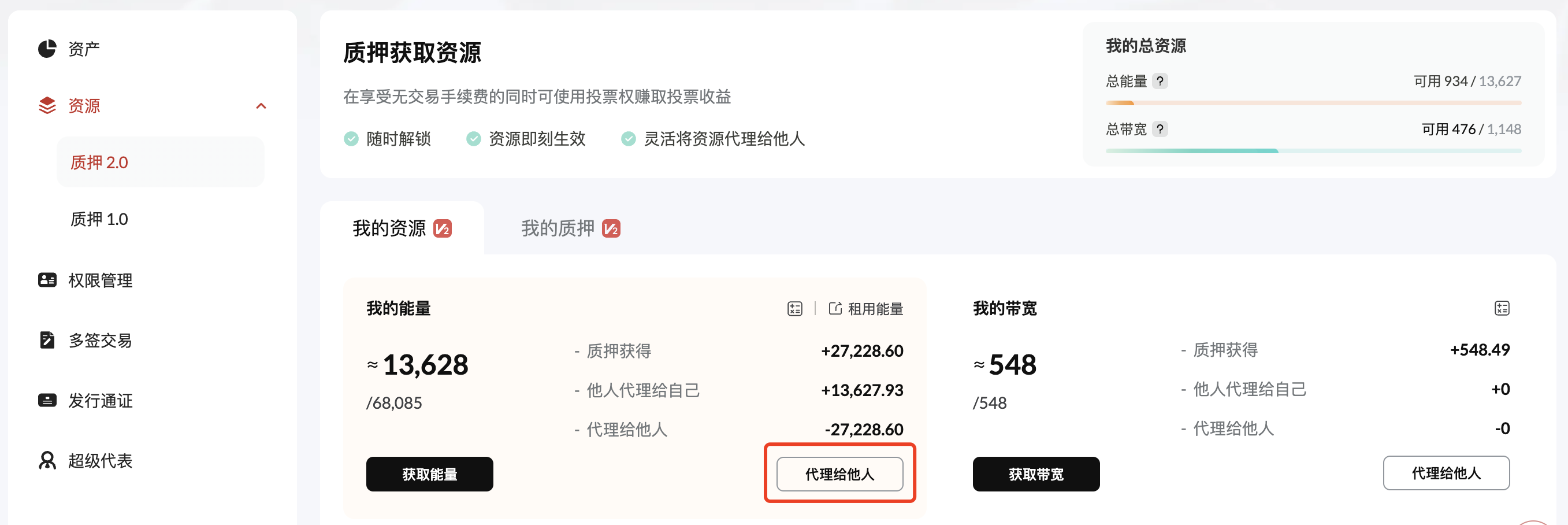Image resolution: width=1568 pixels, height=525 pixels.
Task: Open the 租用能量 link
Action: pyautogui.click(x=866, y=309)
